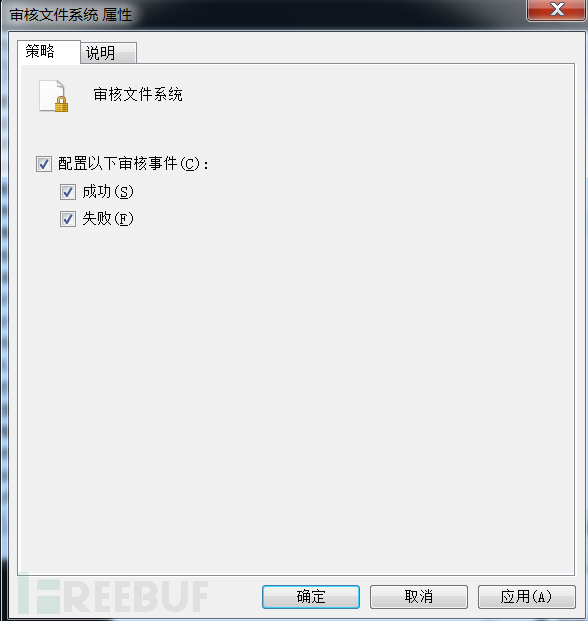
Task: Click the 配置以下审核事件(C) label text
Action: (x=133, y=164)
